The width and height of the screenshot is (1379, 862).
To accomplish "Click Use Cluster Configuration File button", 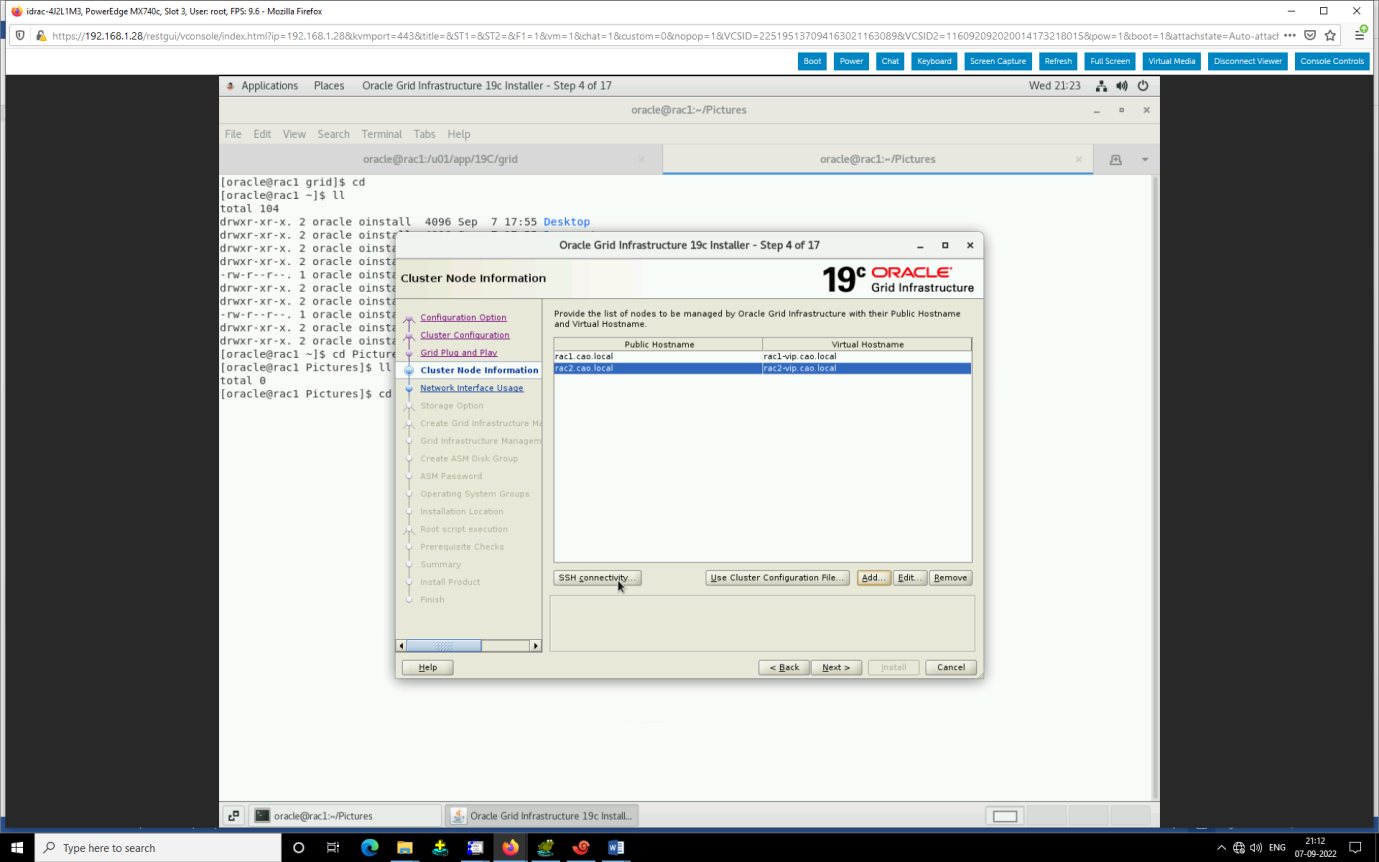I will click(778, 578).
